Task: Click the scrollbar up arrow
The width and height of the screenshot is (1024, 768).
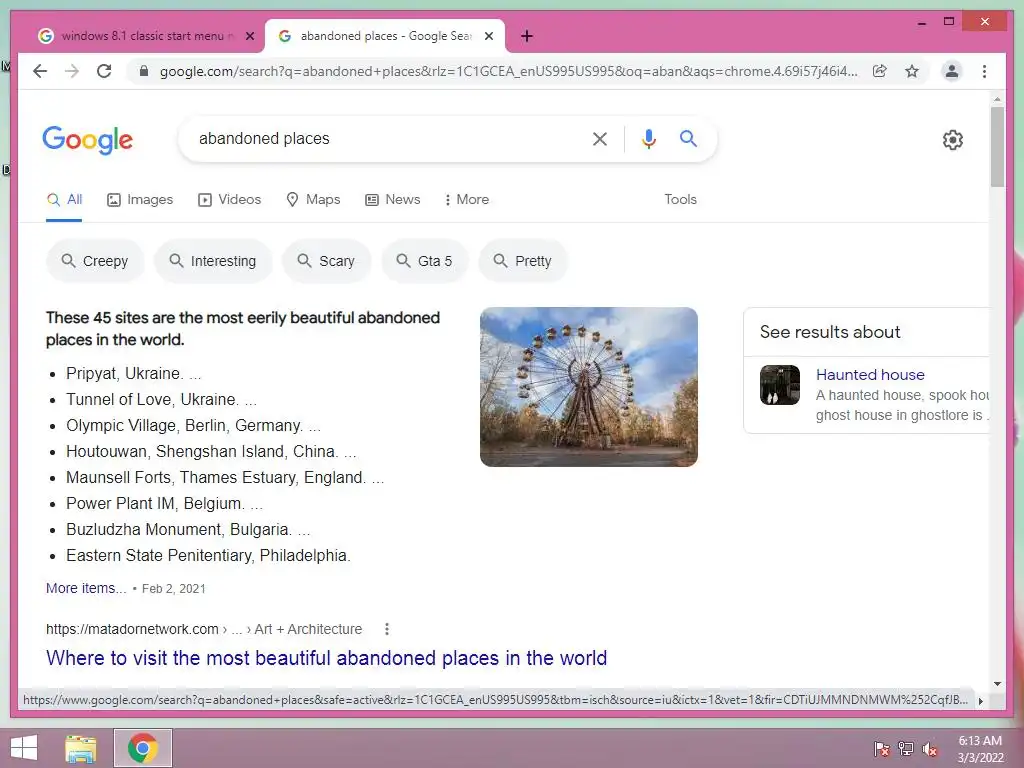Action: [x=997, y=99]
